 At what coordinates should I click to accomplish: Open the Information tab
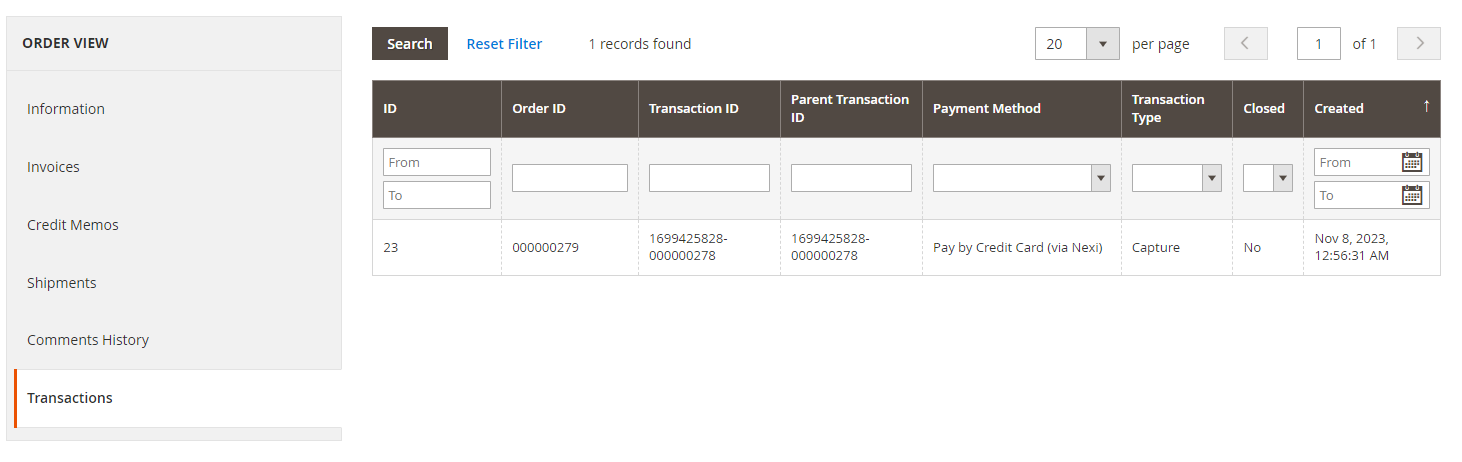point(66,109)
